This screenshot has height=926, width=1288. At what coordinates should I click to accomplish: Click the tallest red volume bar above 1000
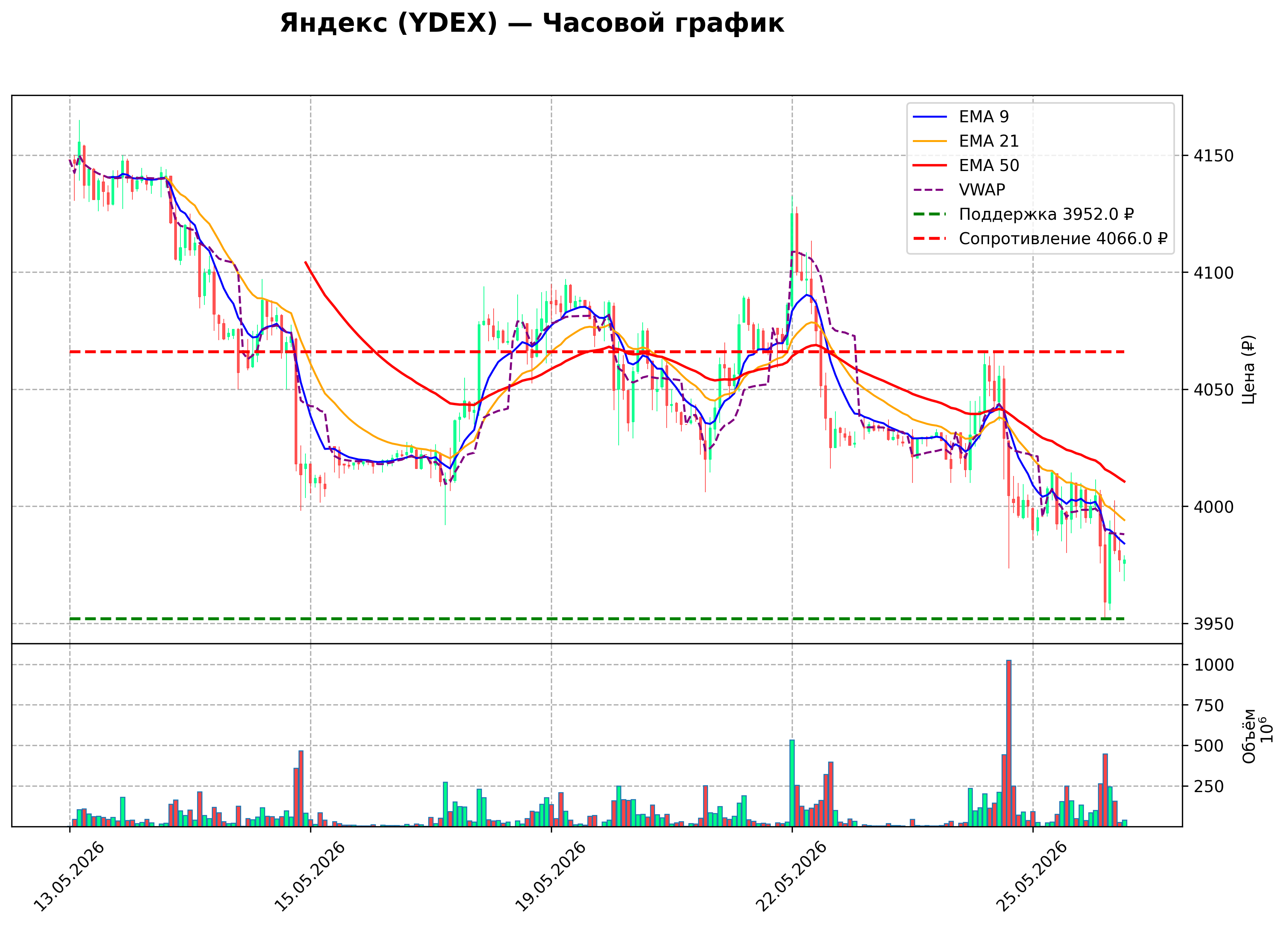1008,743
